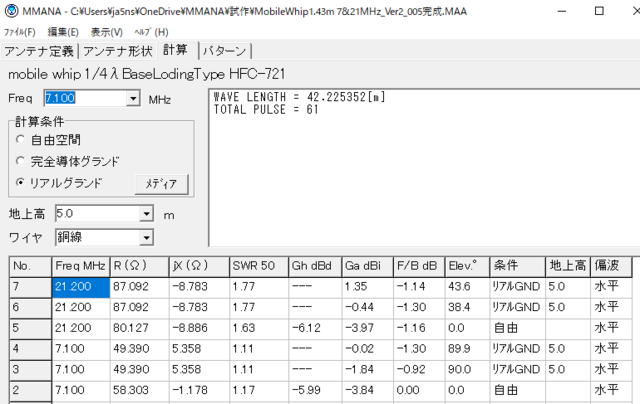
Task: Click F/B value -0.92 in row 3
Action: (419, 371)
